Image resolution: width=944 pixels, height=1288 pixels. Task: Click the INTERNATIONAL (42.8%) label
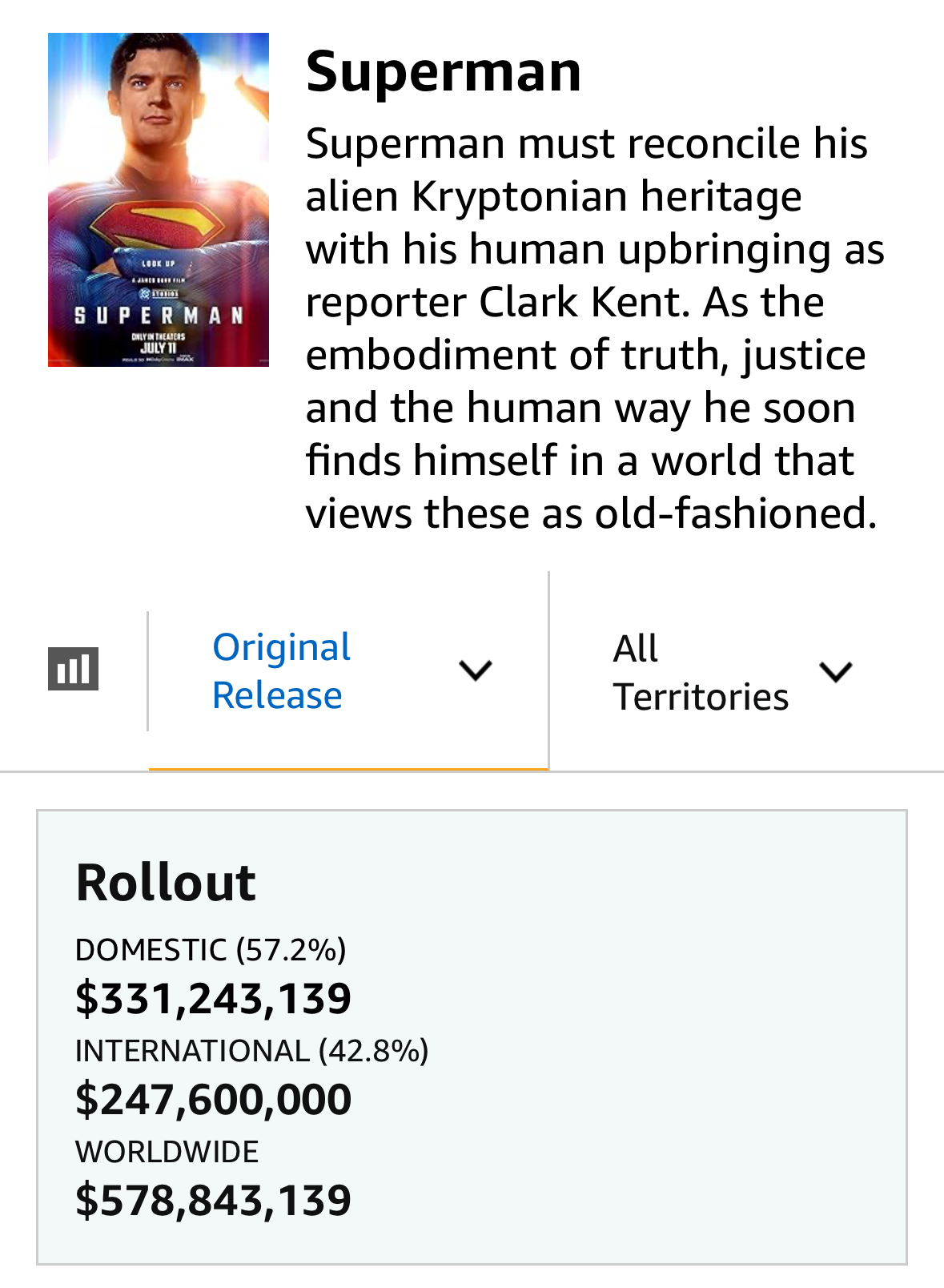tap(251, 1051)
